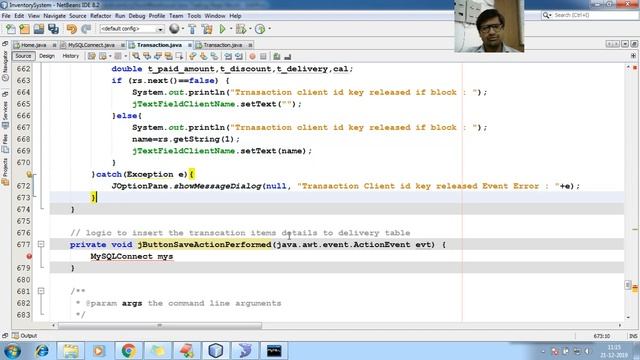Click the red Start Macro Recording icon

click(252, 56)
